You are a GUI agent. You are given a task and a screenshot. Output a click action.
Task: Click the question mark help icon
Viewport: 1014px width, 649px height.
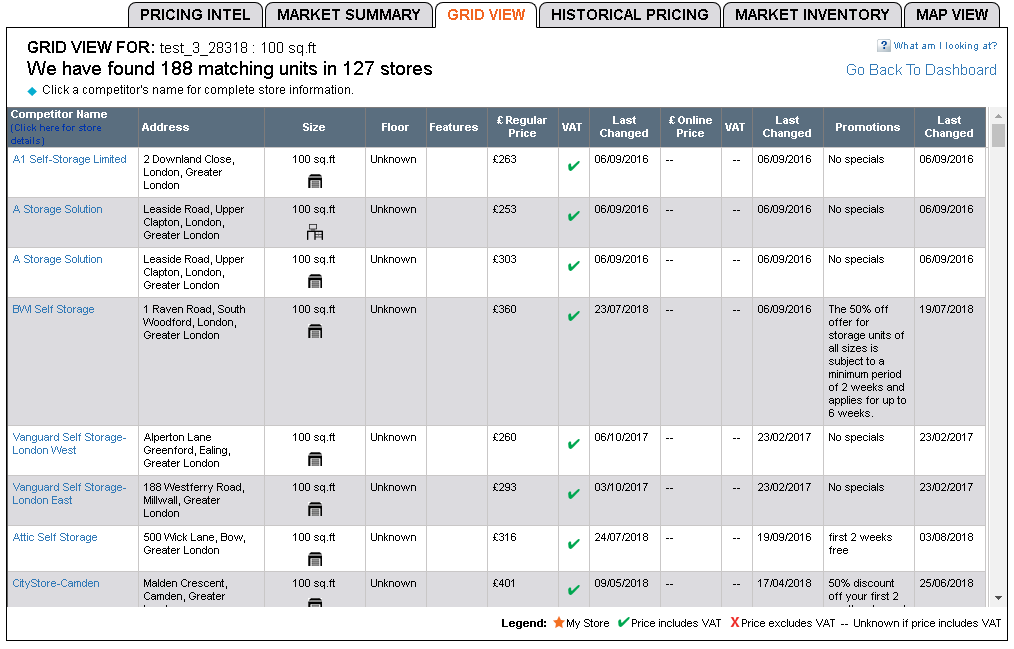pos(883,45)
